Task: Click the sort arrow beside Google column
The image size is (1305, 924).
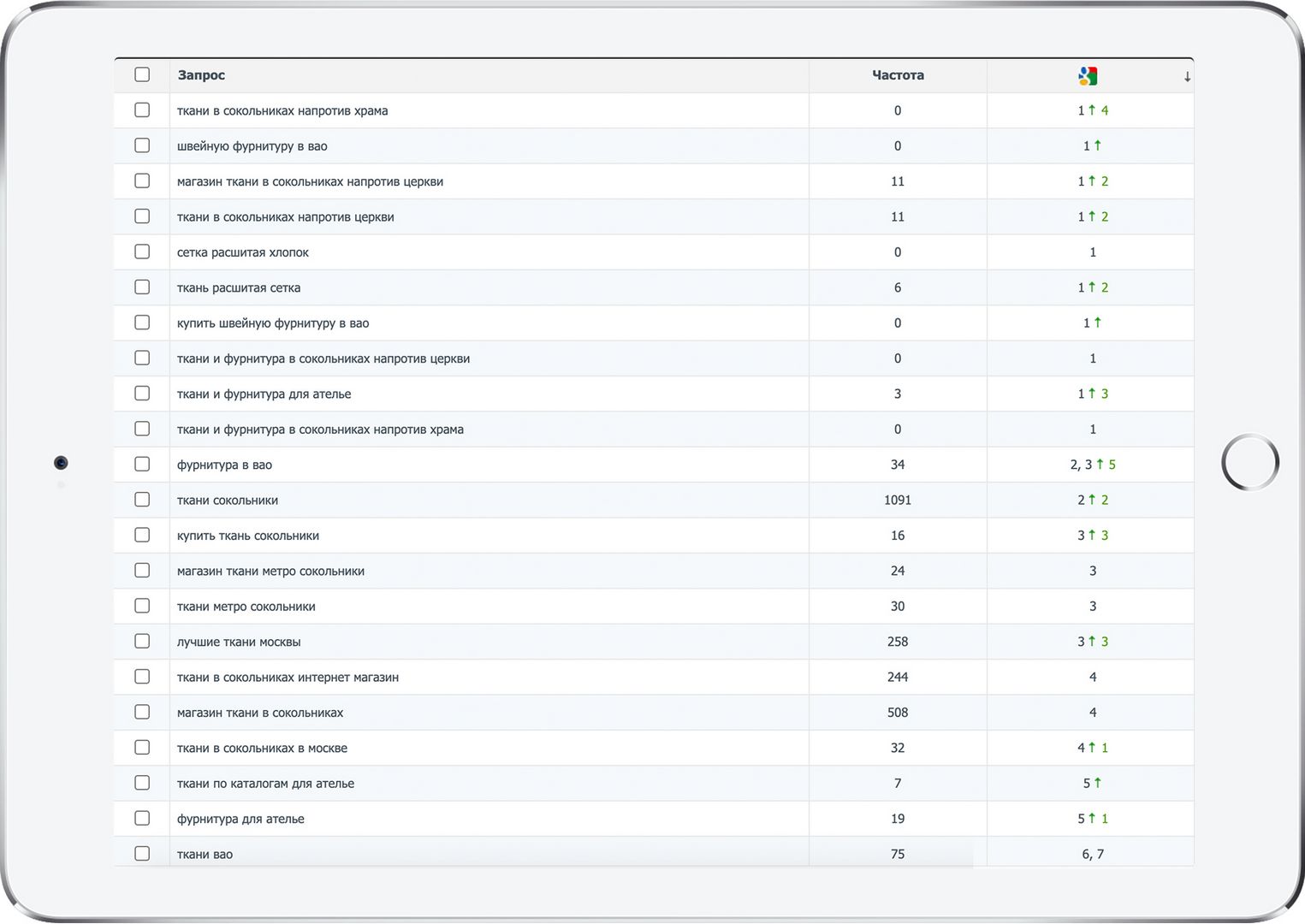Action: click(1187, 77)
